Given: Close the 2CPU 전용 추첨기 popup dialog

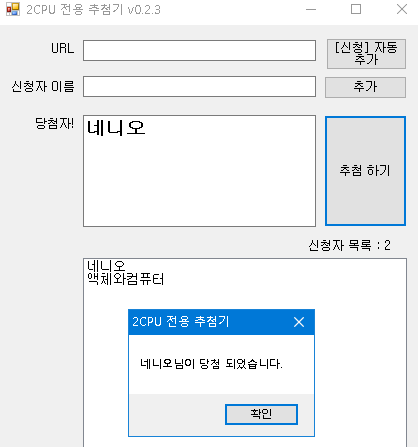Looking at the screenshot, I should [x=299, y=322].
